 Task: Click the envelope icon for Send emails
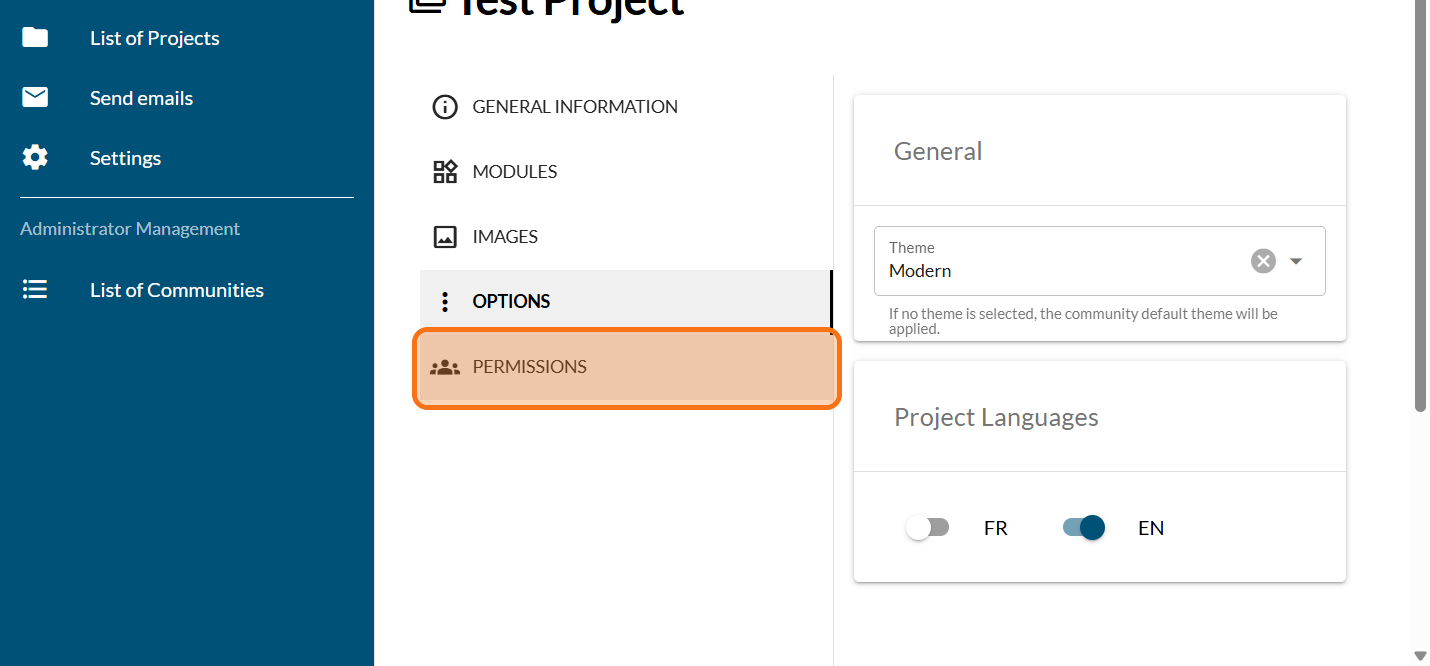click(35, 98)
